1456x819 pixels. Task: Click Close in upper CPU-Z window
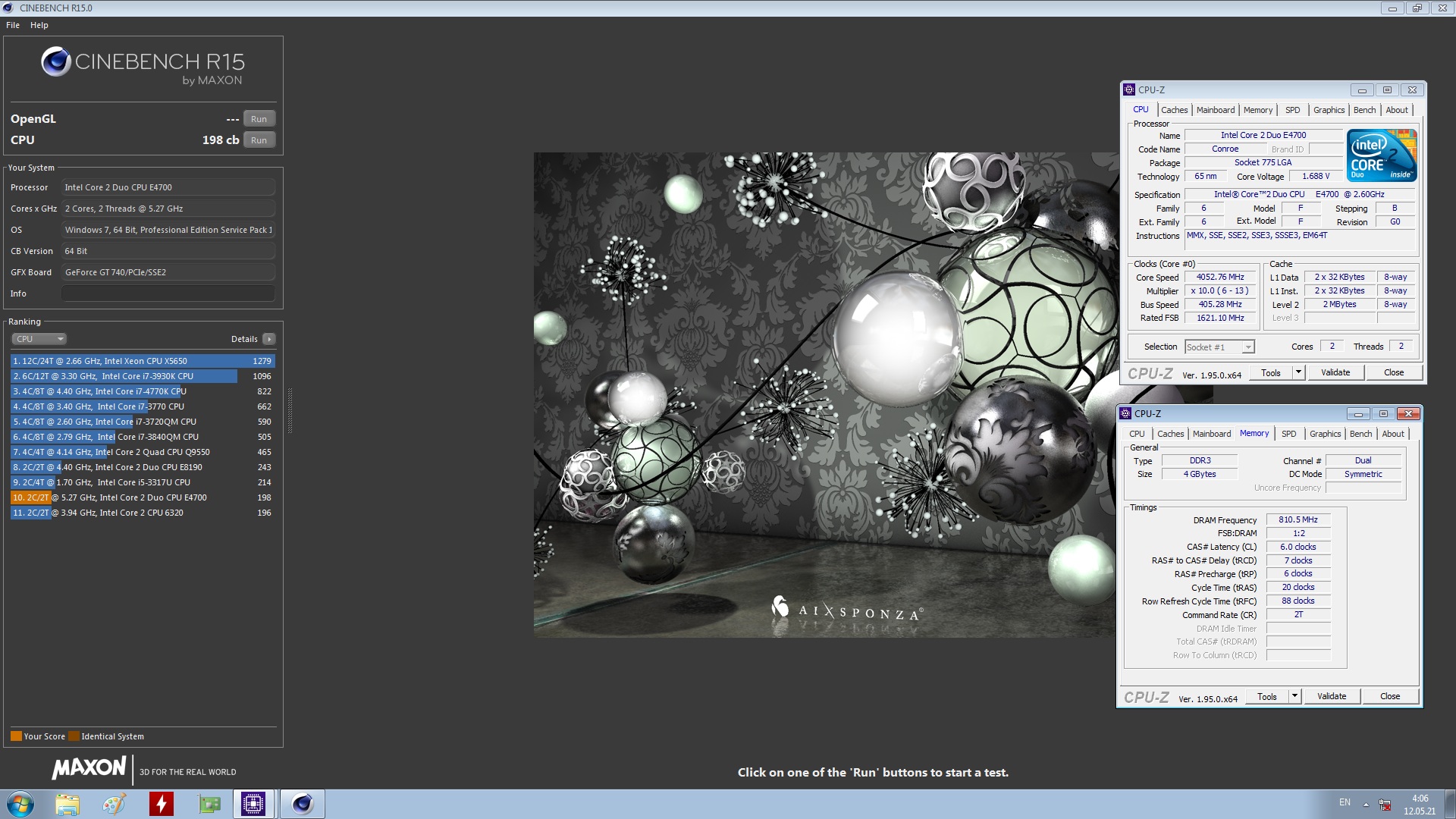pyautogui.click(x=1394, y=372)
